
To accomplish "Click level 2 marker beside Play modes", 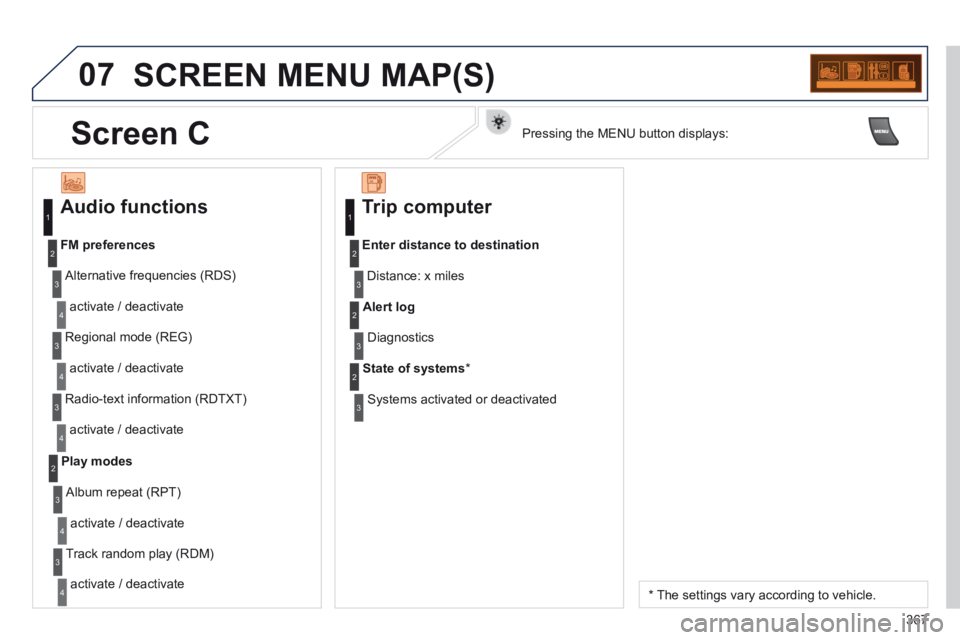I will click(x=53, y=469).
